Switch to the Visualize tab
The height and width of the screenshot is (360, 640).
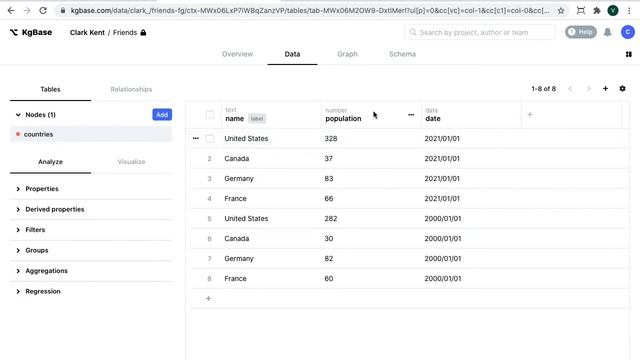coord(131,162)
